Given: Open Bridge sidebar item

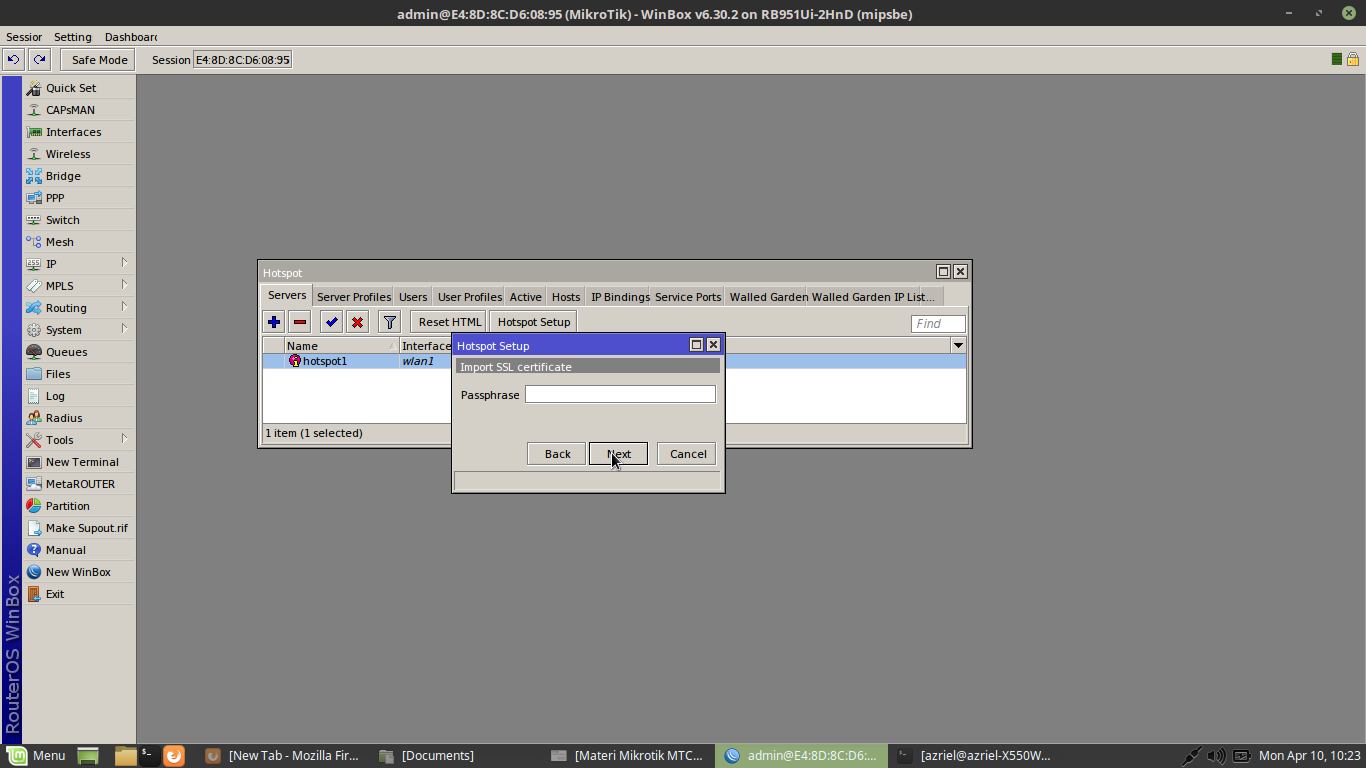Looking at the screenshot, I should click(79, 176).
